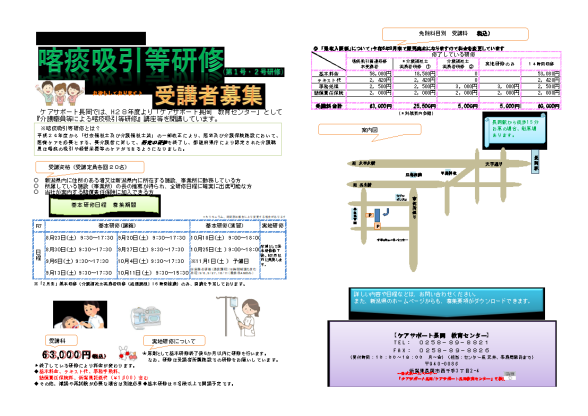
Task: Click the 実地研修について callout label
Action: (x=174, y=341)
